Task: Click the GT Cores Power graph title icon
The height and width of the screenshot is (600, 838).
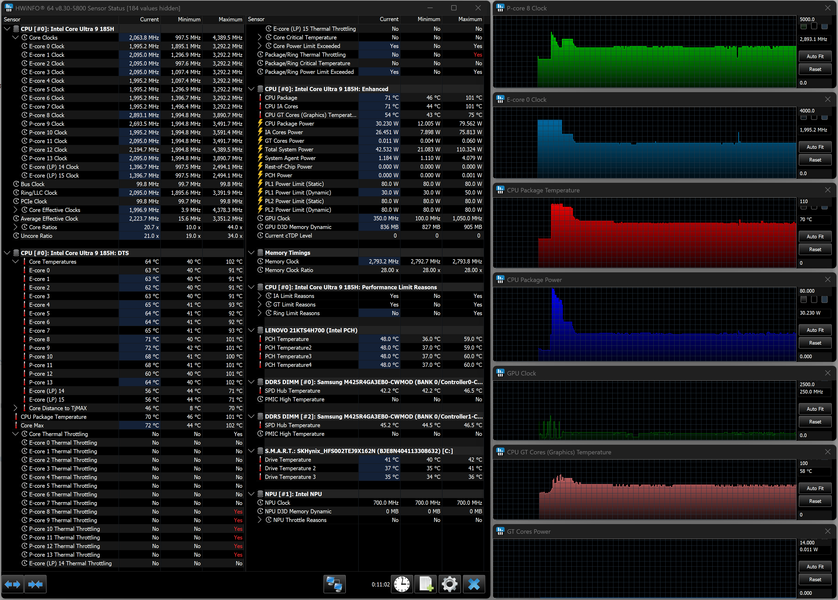Action: (500, 531)
